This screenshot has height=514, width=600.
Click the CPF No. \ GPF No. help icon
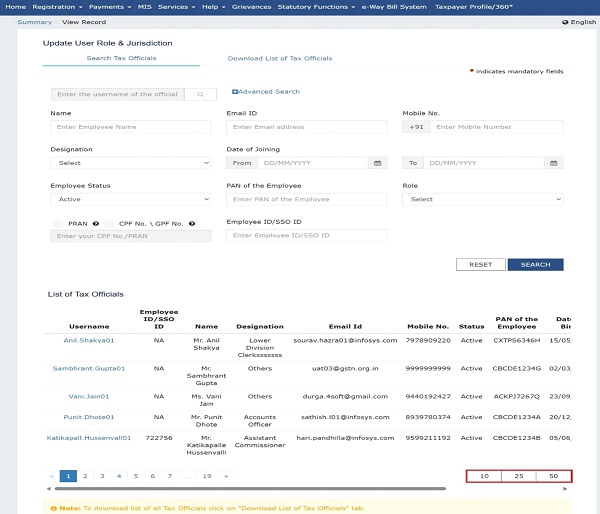click(x=192, y=224)
